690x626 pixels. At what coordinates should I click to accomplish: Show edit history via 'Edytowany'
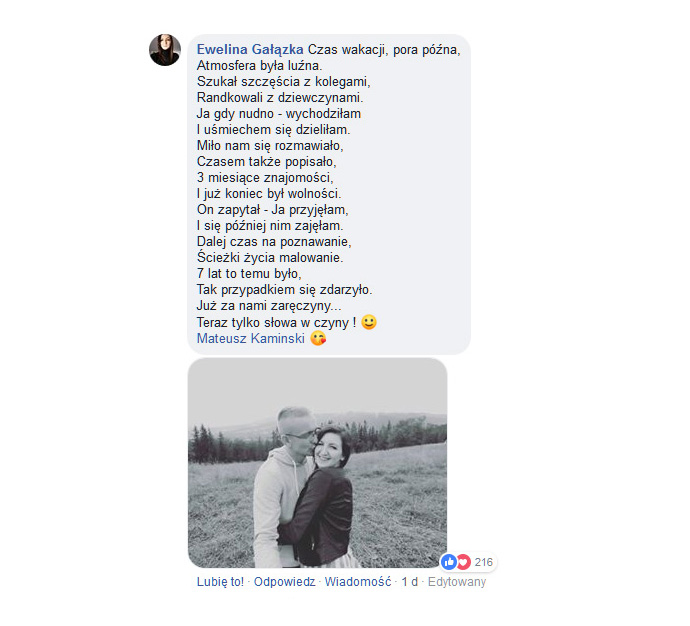457,582
